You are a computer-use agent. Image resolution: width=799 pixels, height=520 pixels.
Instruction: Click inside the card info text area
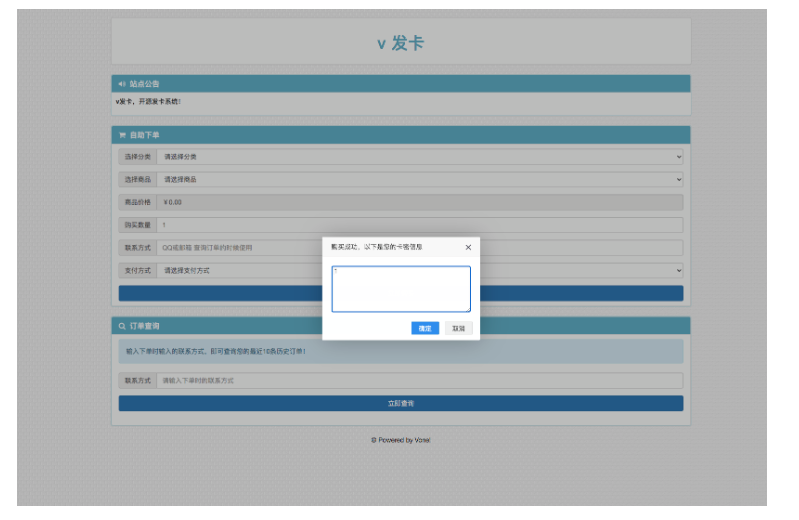point(400,289)
